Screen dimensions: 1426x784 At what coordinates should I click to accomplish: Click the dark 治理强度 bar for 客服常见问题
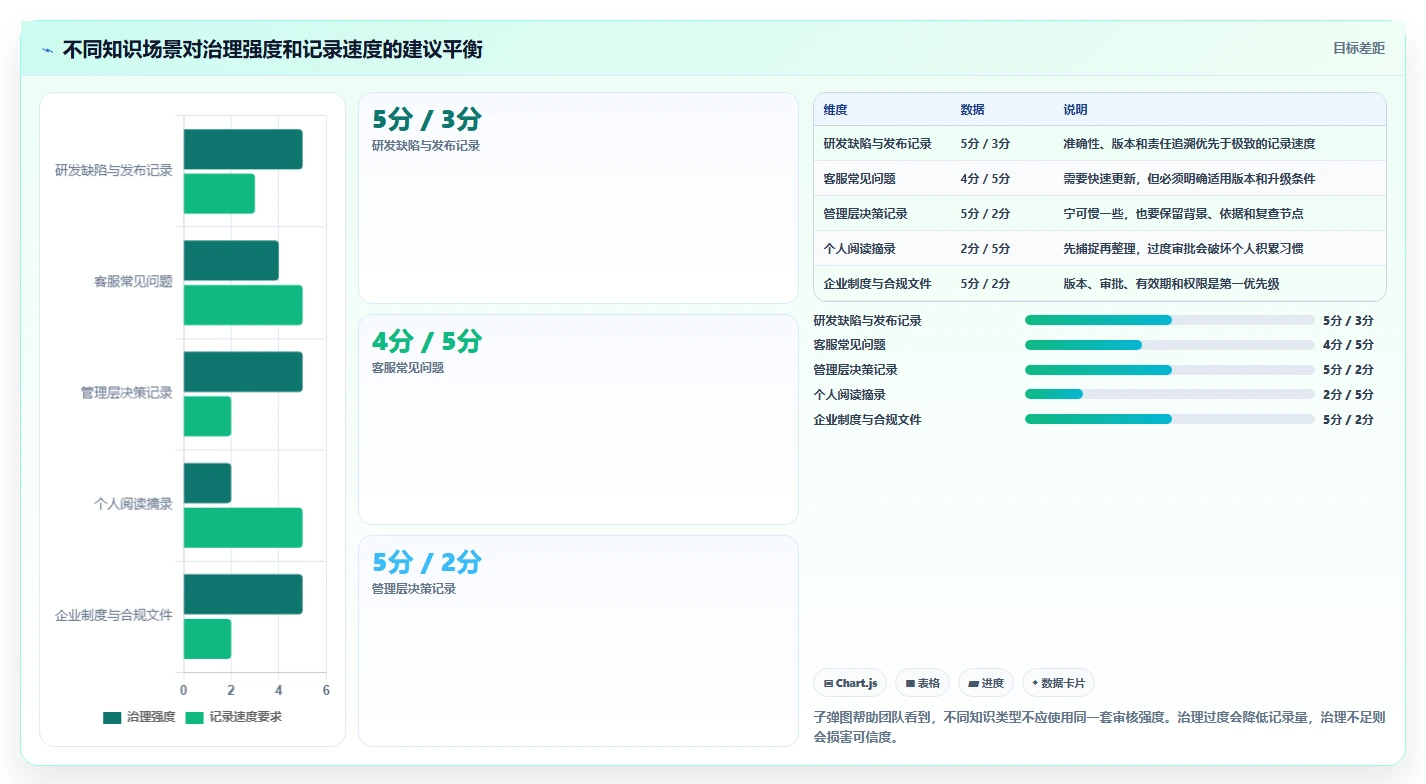[x=231, y=260]
